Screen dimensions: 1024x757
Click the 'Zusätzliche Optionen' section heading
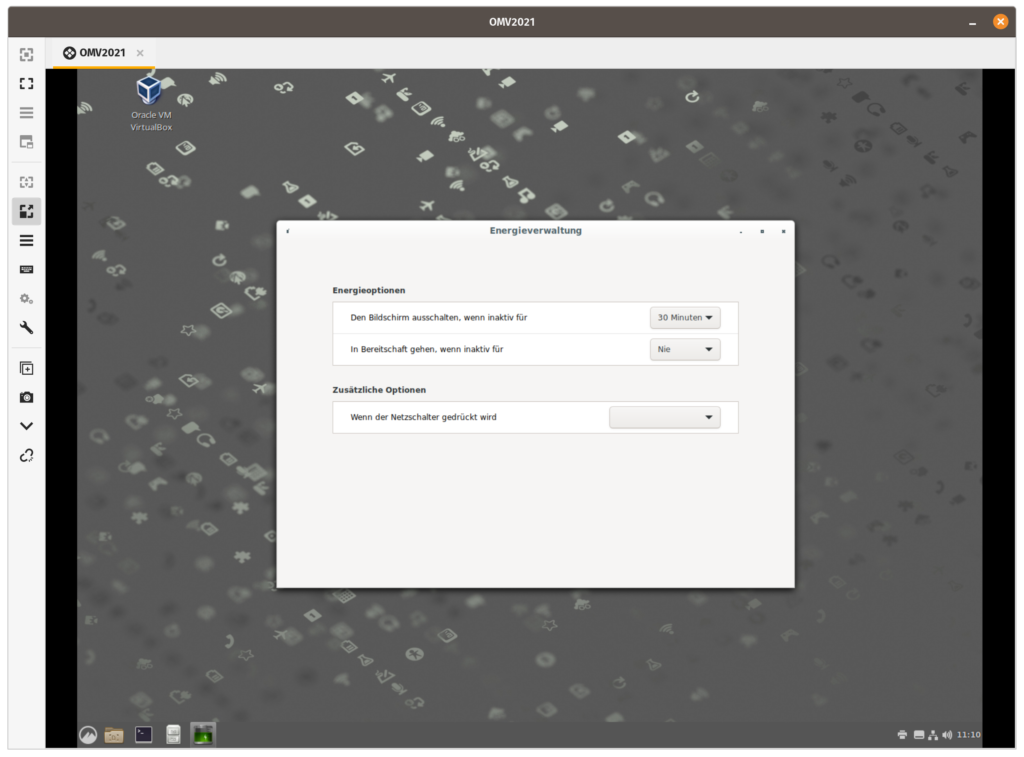click(379, 390)
